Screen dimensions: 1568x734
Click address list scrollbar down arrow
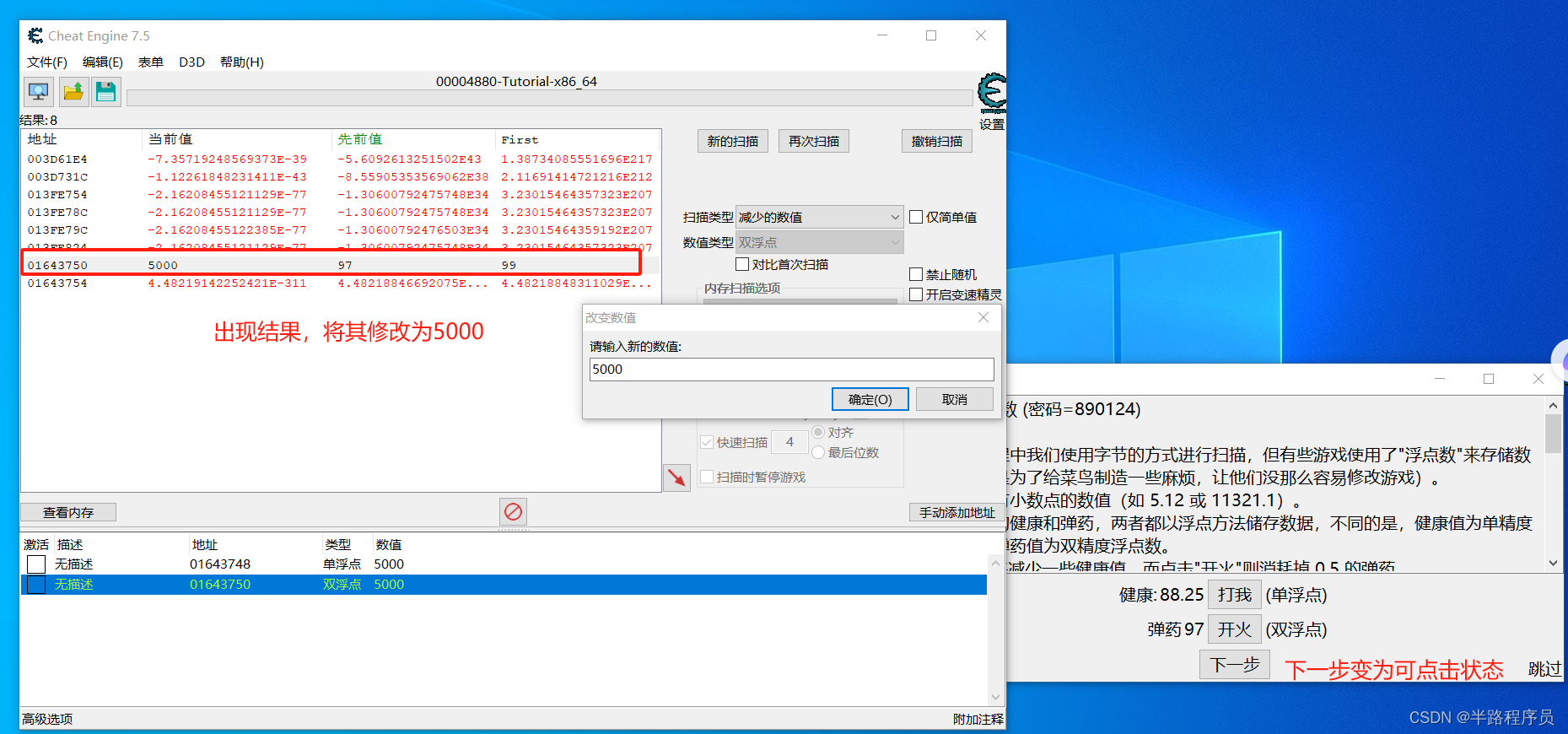pos(995,697)
